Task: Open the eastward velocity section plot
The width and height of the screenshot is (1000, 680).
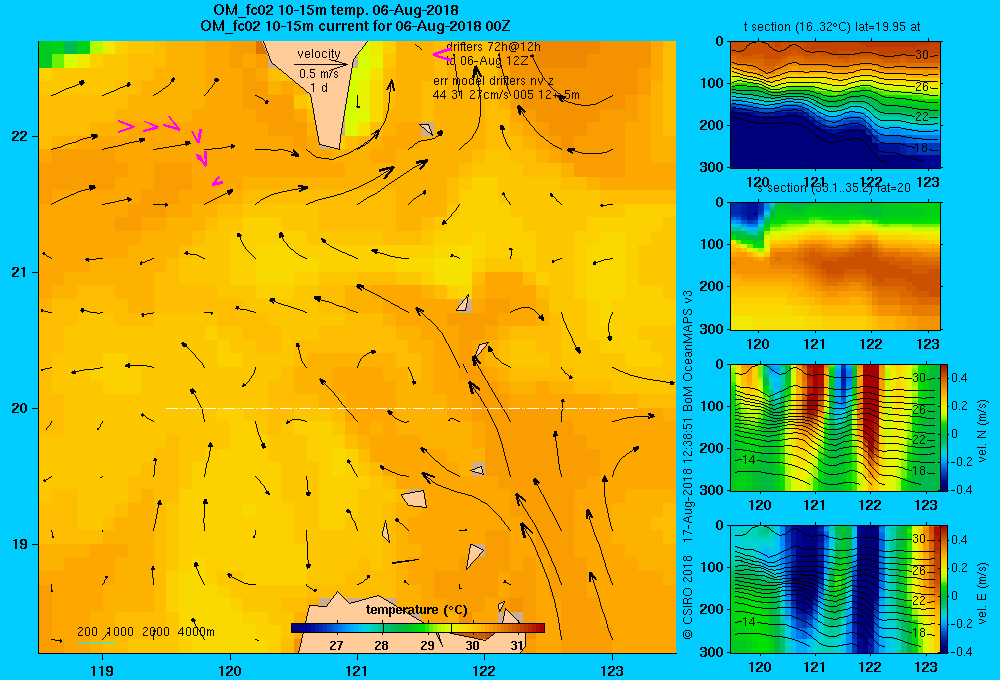Action: pos(835,589)
